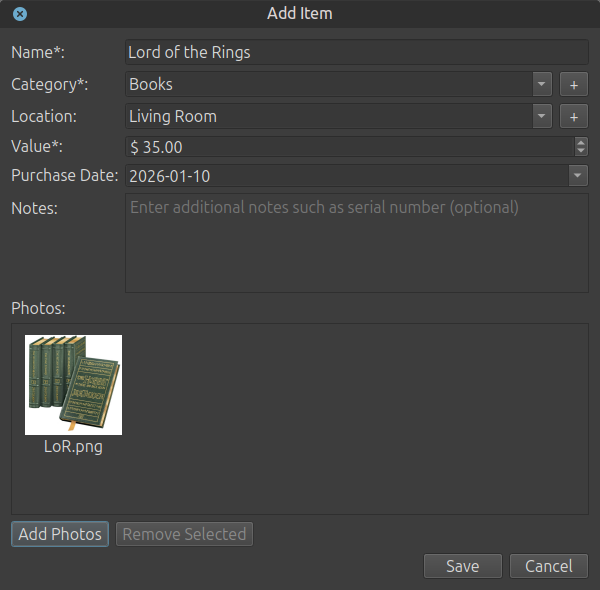Open the Location dropdown arrow

[x=542, y=116]
